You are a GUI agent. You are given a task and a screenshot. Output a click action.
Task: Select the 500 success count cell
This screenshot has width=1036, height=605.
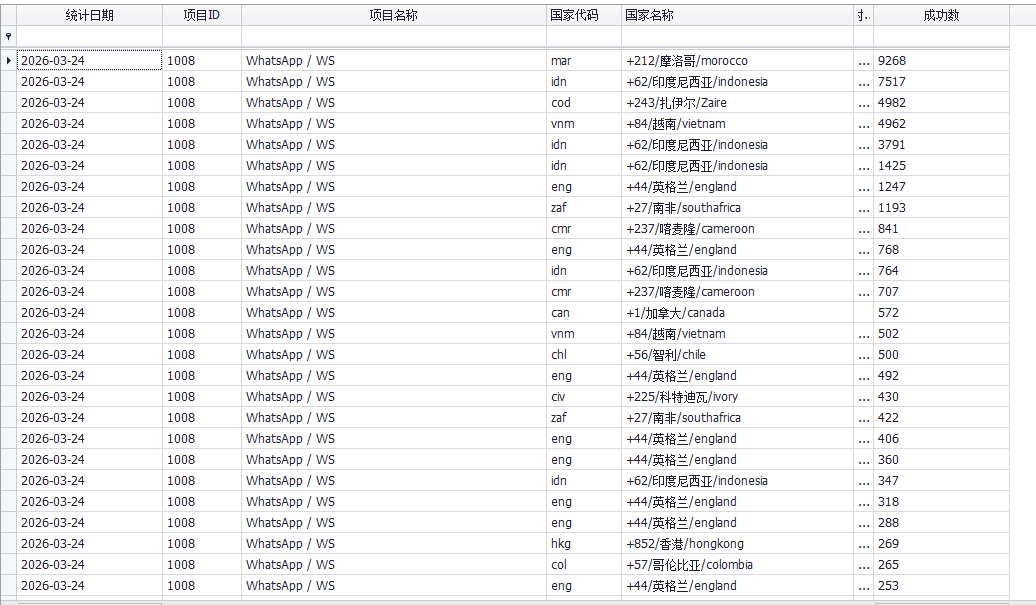coord(941,355)
